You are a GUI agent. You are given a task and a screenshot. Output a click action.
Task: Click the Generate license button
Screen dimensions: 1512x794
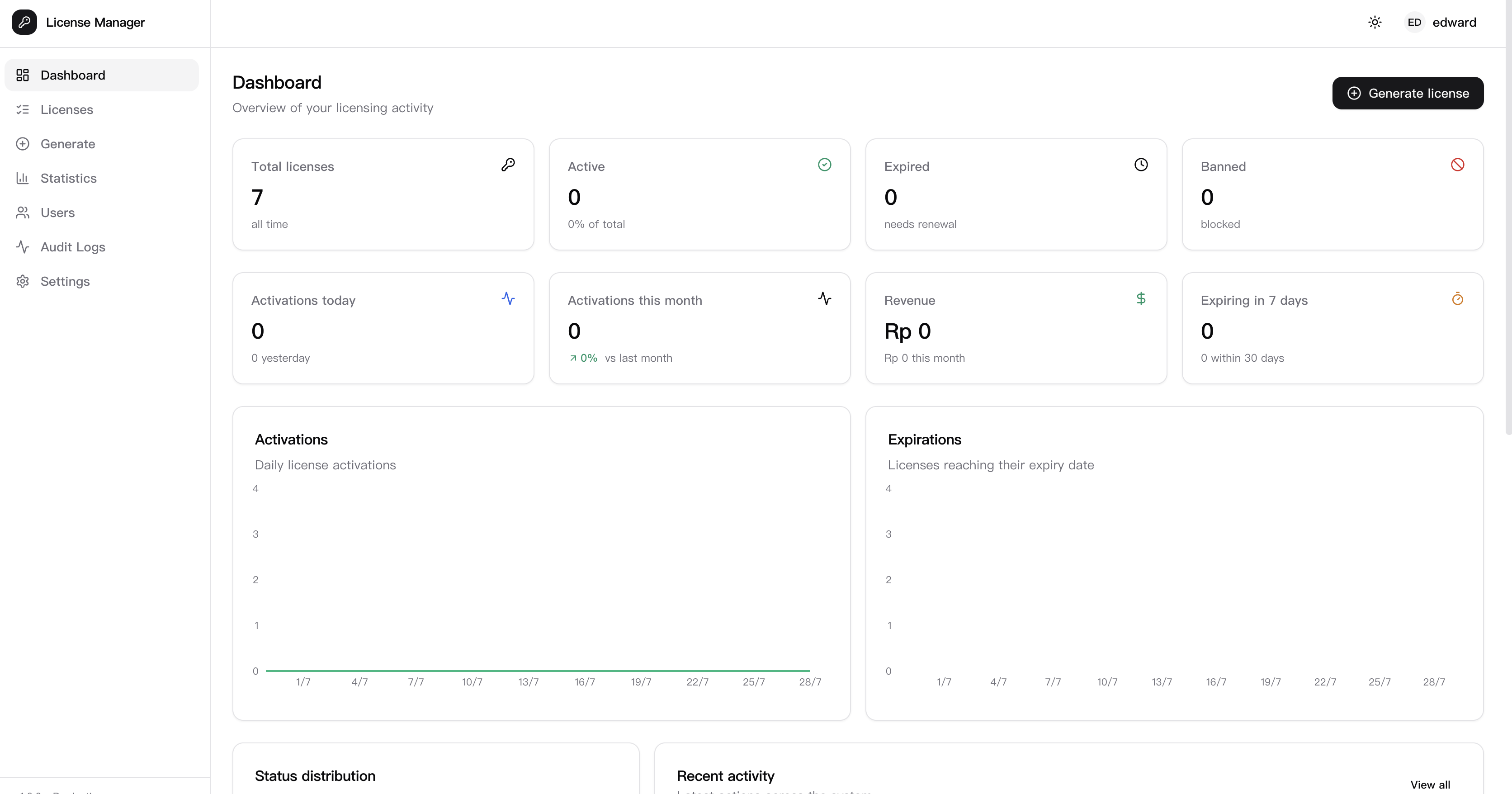[x=1408, y=93]
